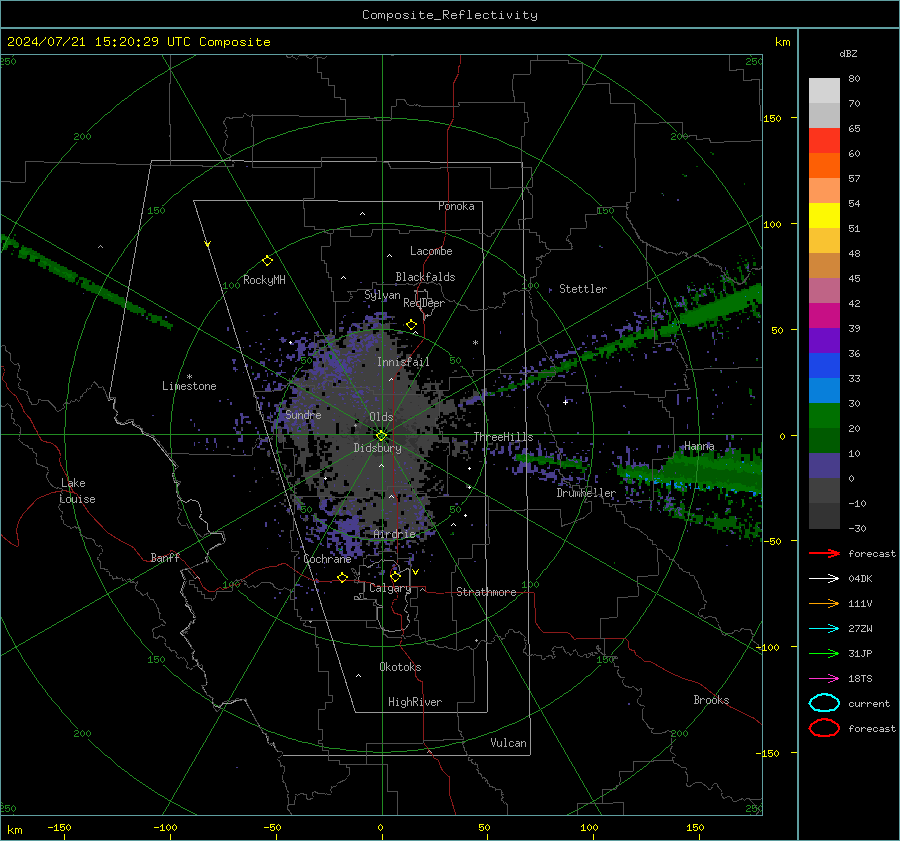Viewport: 900px width, 841px height.
Task: Click the ThreeHills town label
Action: 503,437
